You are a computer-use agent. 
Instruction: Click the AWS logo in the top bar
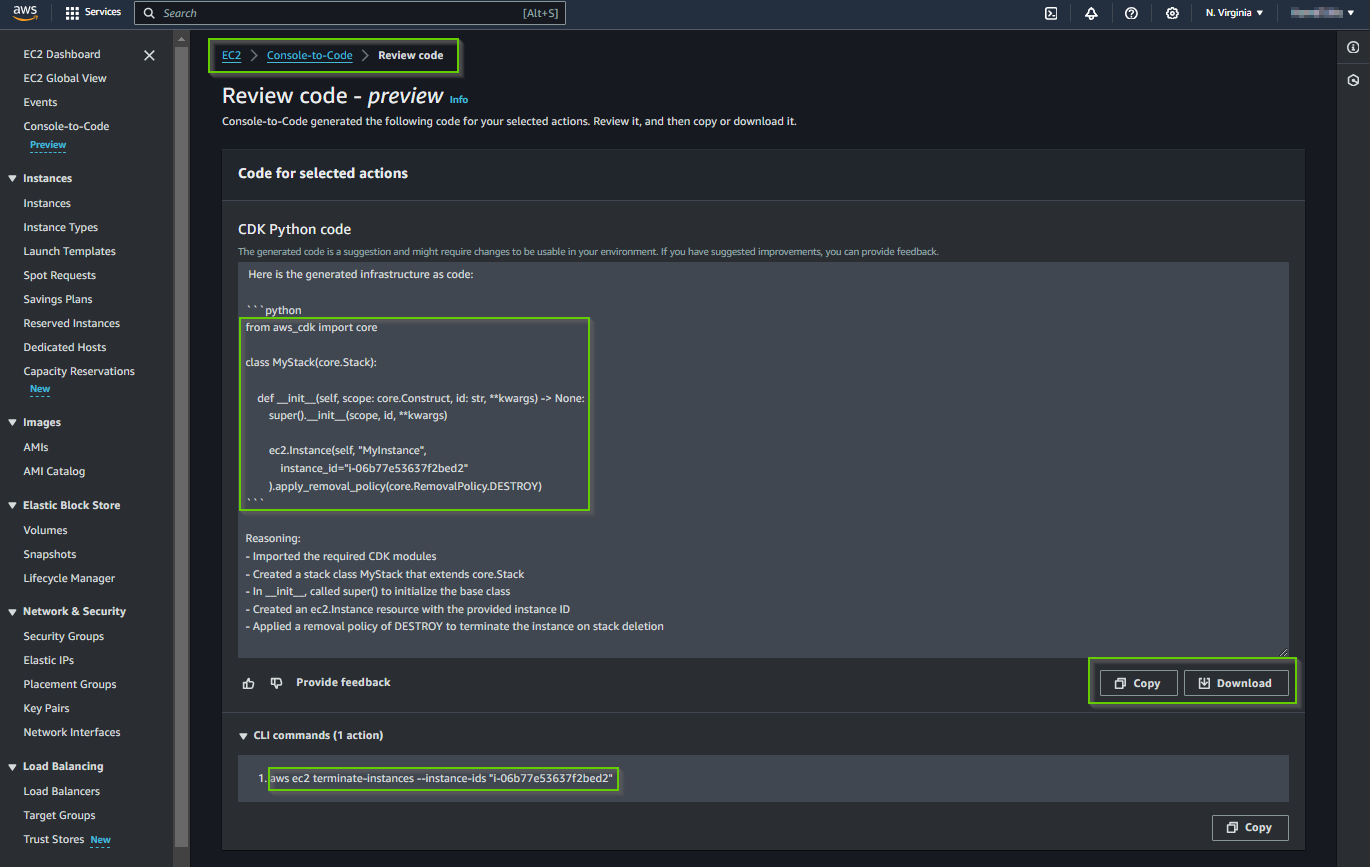(26, 13)
